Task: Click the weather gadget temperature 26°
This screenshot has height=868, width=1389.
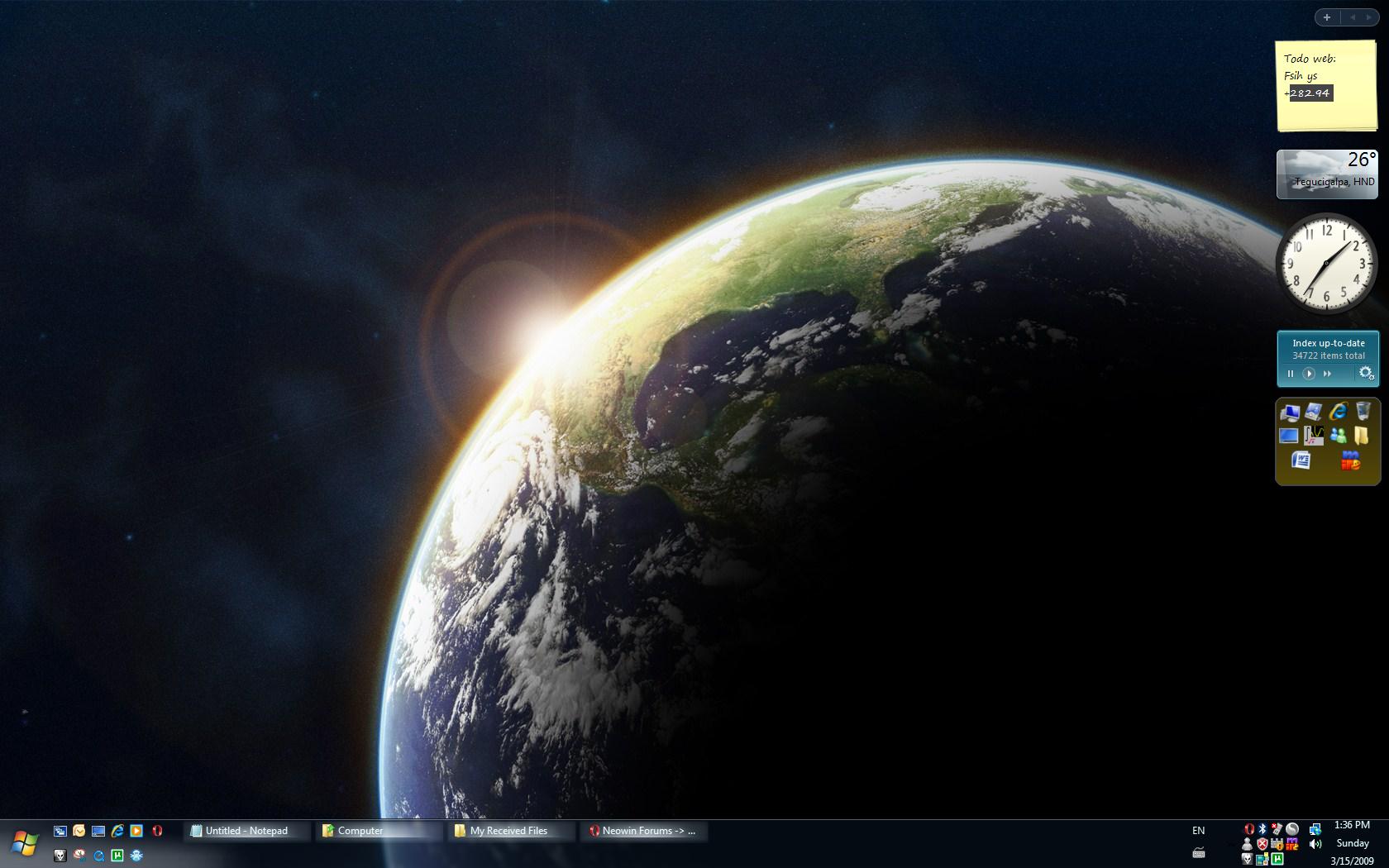Action: [1362, 160]
